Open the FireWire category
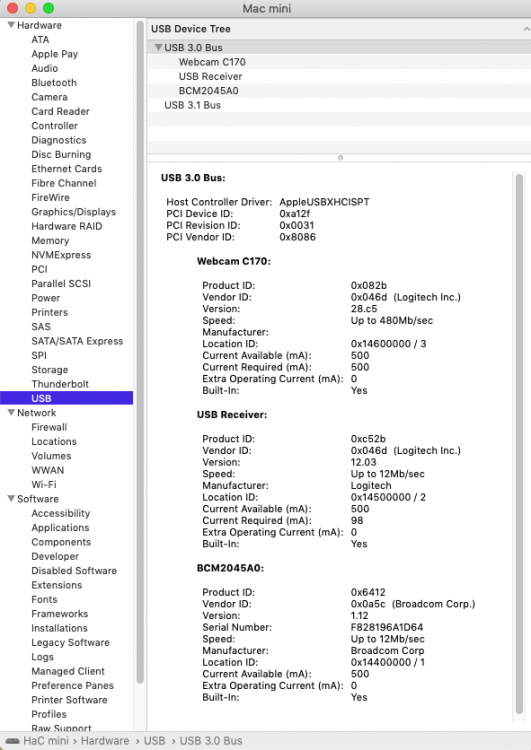The image size is (531, 750). tap(50, 198)
